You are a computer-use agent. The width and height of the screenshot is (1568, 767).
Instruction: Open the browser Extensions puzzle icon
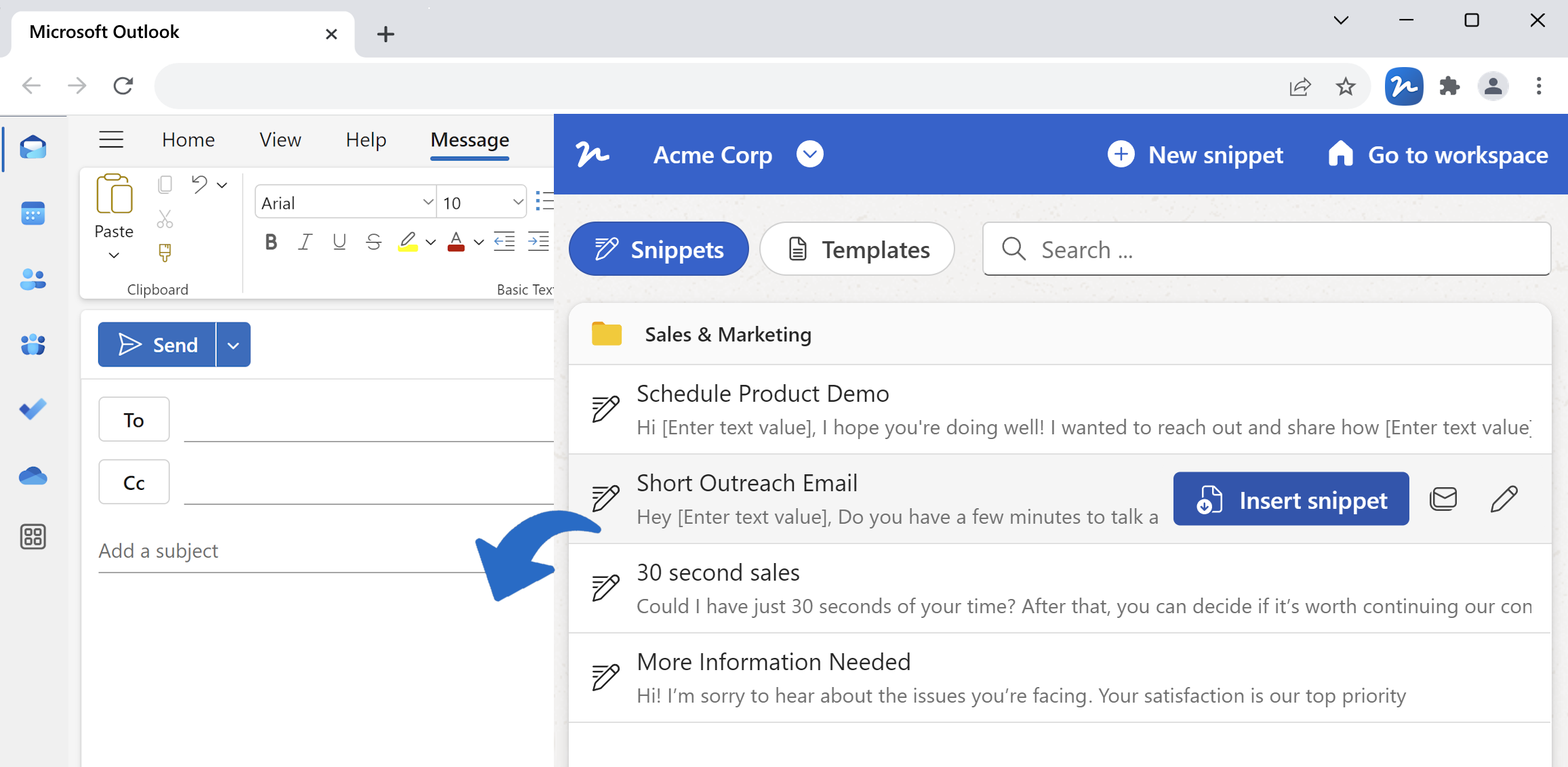[1449, 86]
